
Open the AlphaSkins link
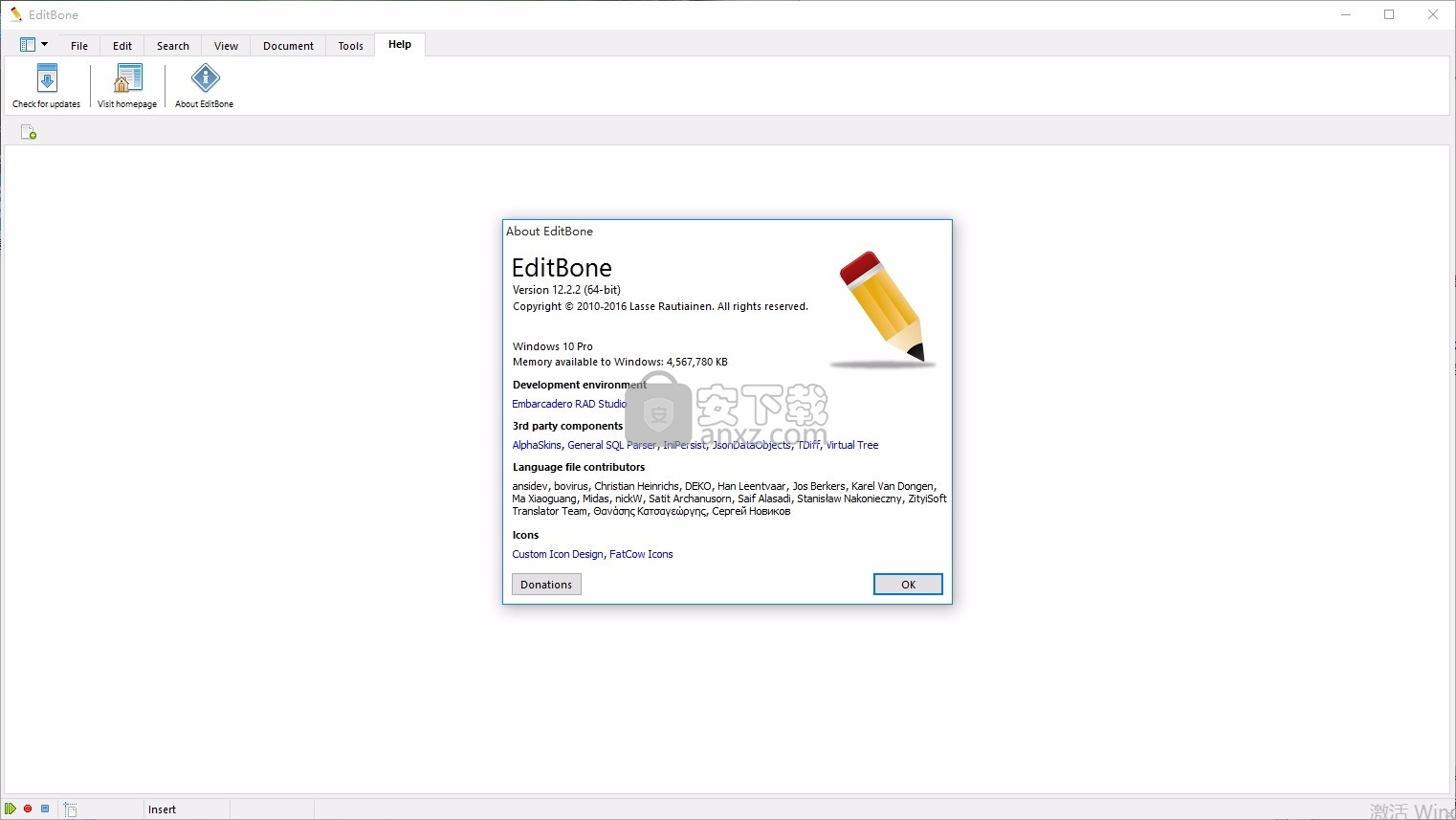pyautogui.click(x=537, y=445)
